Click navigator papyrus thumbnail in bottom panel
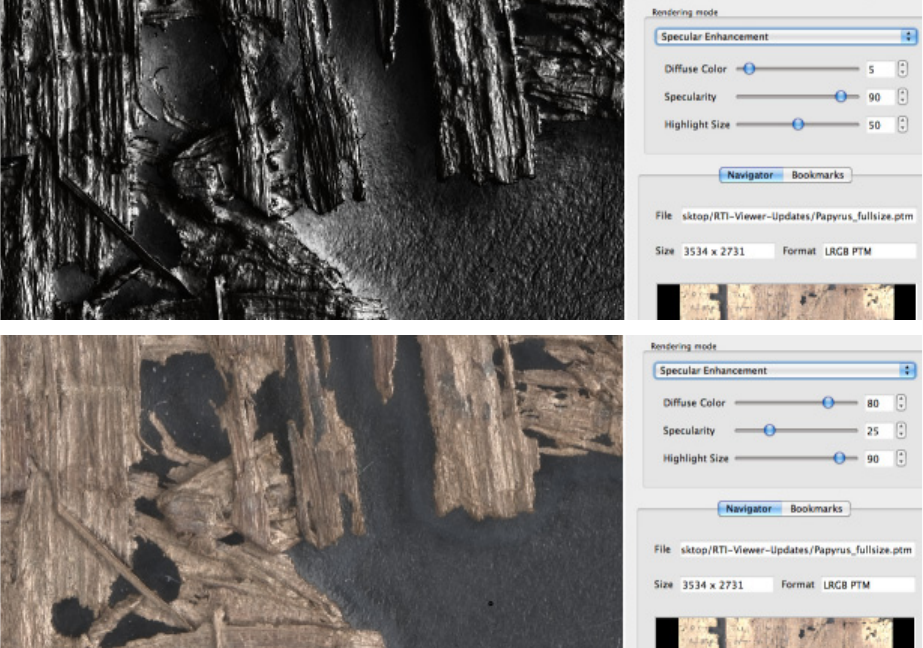 (x=785, y=633)
